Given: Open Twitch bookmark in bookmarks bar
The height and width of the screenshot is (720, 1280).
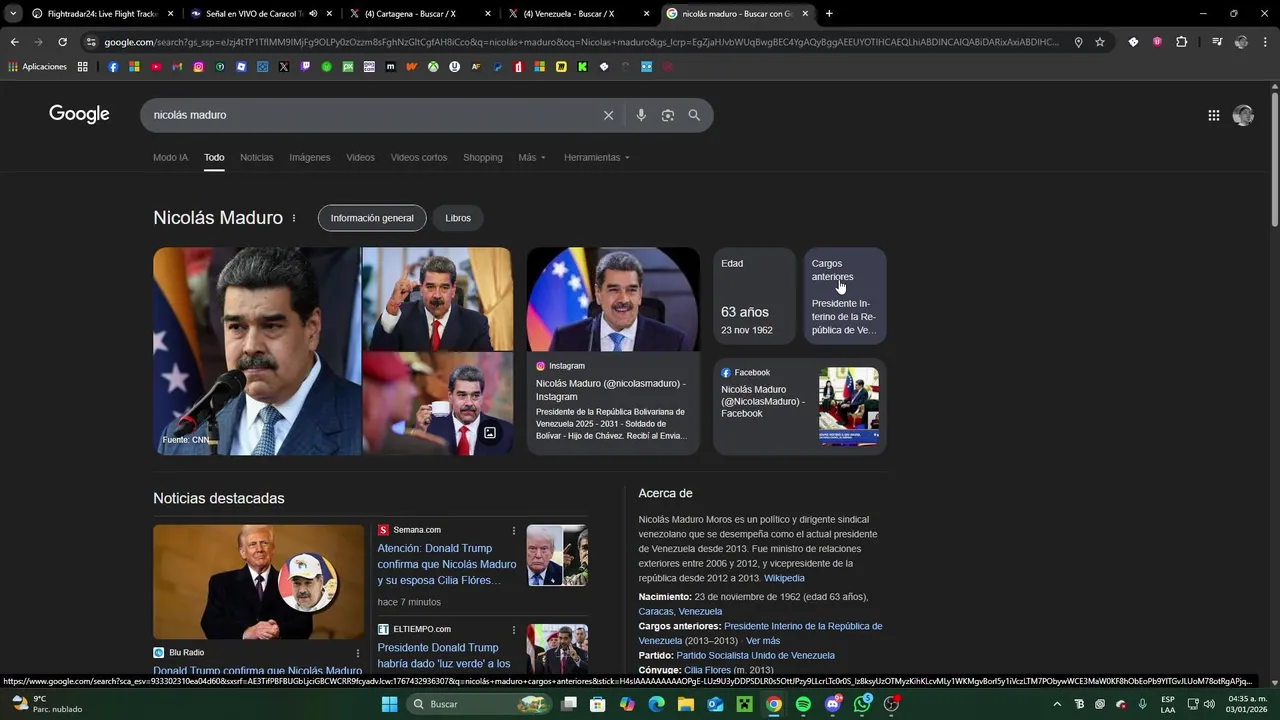Looking at the screenshot, I should [x=305, y=67].
